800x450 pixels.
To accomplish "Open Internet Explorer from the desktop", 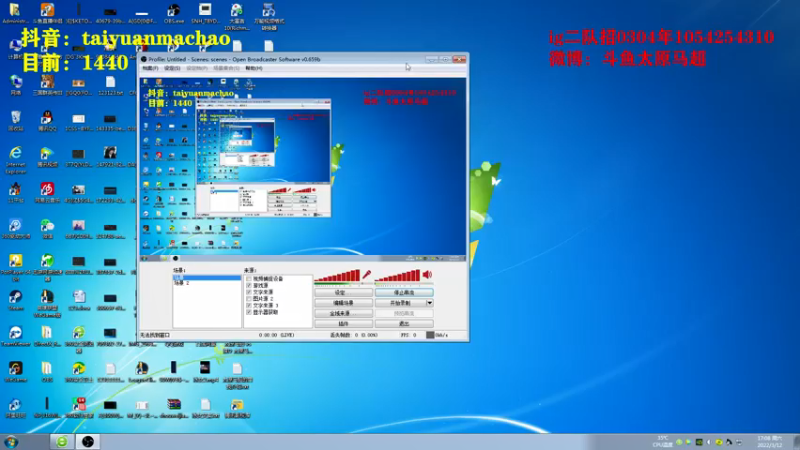I will (15, 159).
